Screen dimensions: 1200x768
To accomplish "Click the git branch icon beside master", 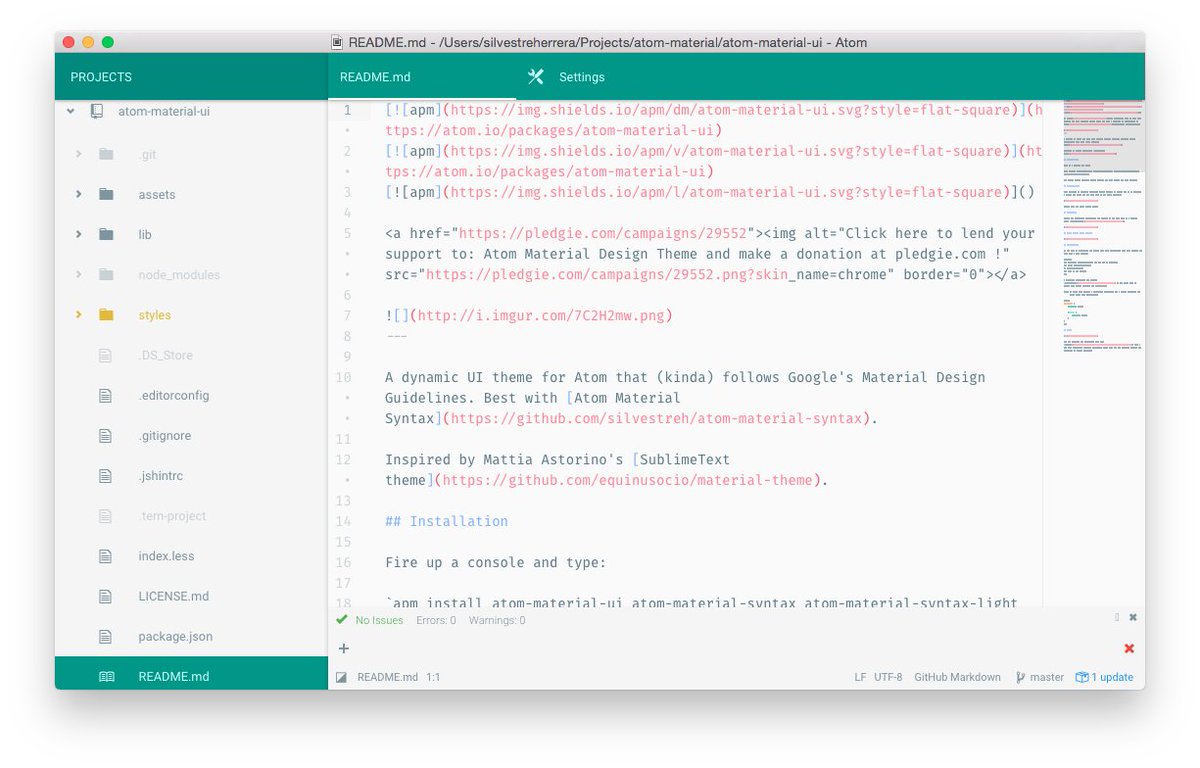I will (1020, 677).
